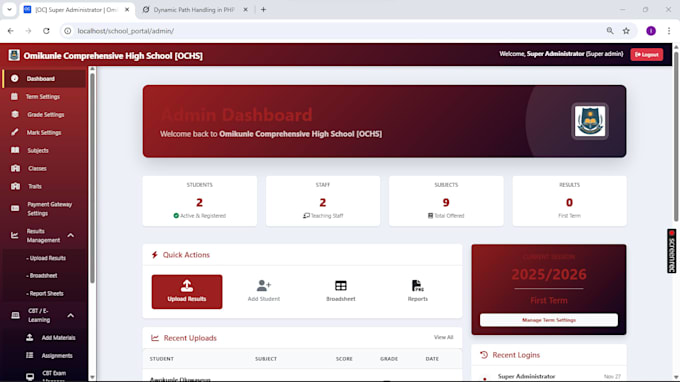680x382 pixels.
Task: Open the Dashboard sidebar item
Action: pos(45,78)
